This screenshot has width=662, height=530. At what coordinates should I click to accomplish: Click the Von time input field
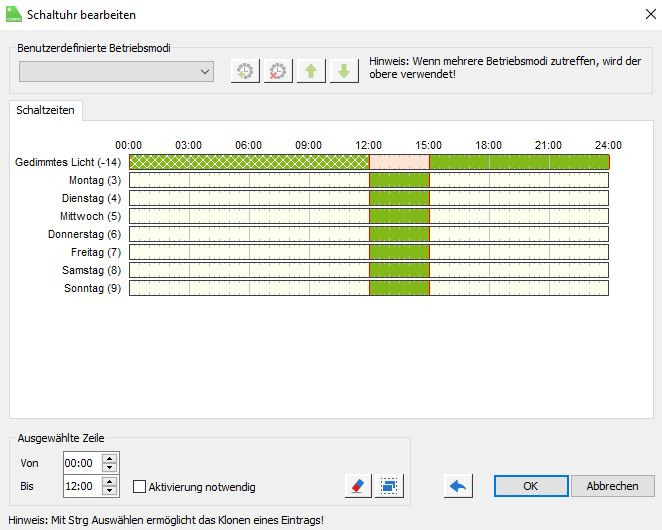click(x=82, y=463)
